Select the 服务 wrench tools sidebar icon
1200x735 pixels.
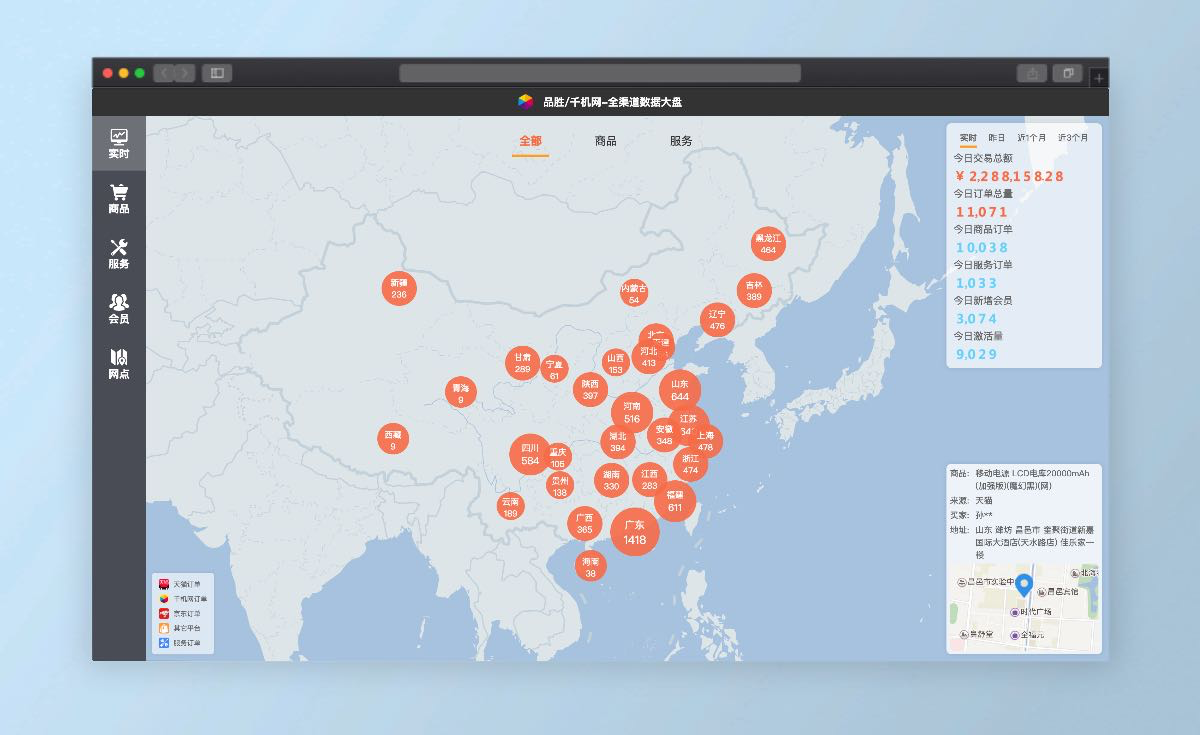[x=119, y=253]
